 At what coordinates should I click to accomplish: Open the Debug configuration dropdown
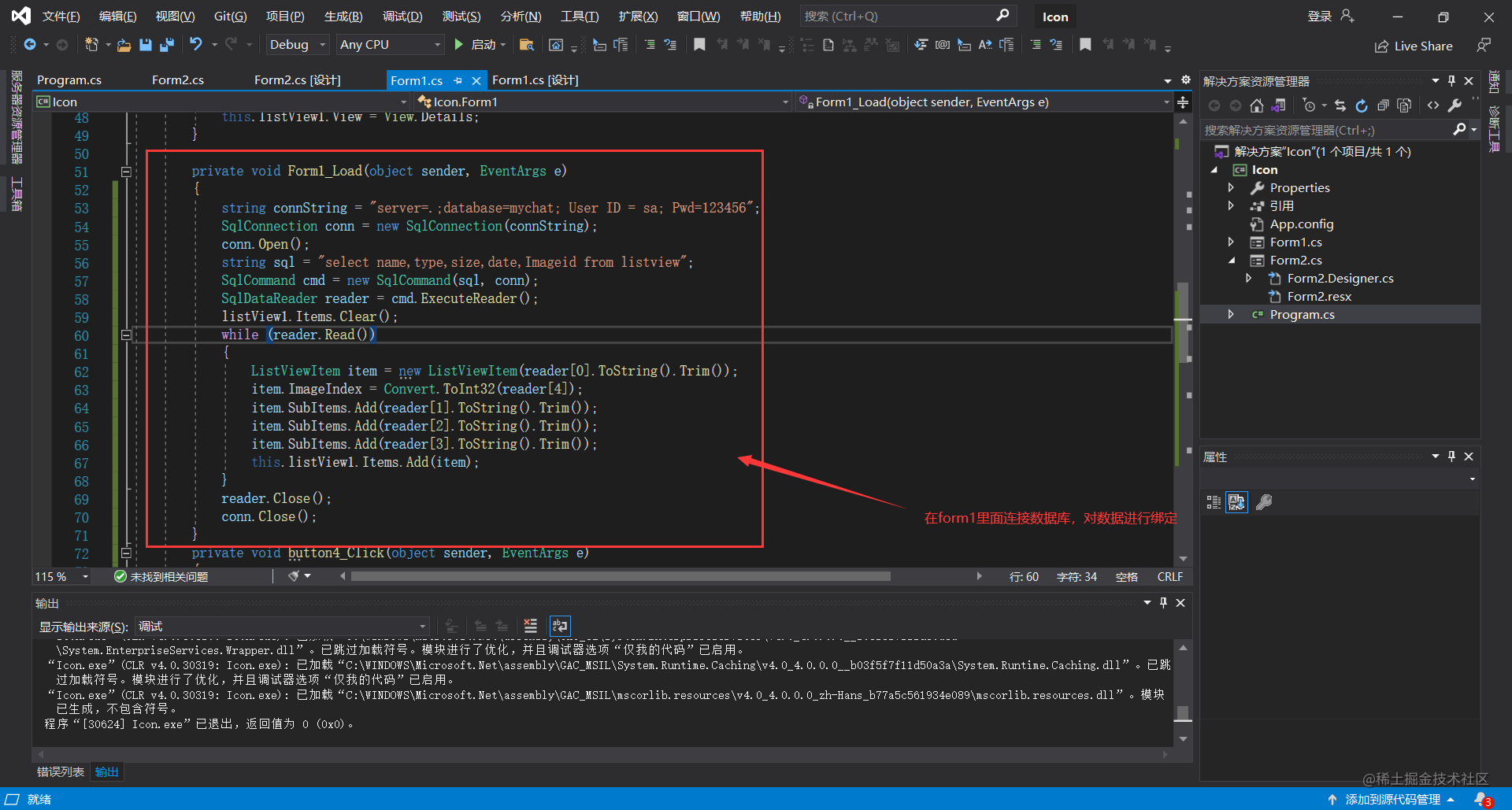tap(297, 45)
